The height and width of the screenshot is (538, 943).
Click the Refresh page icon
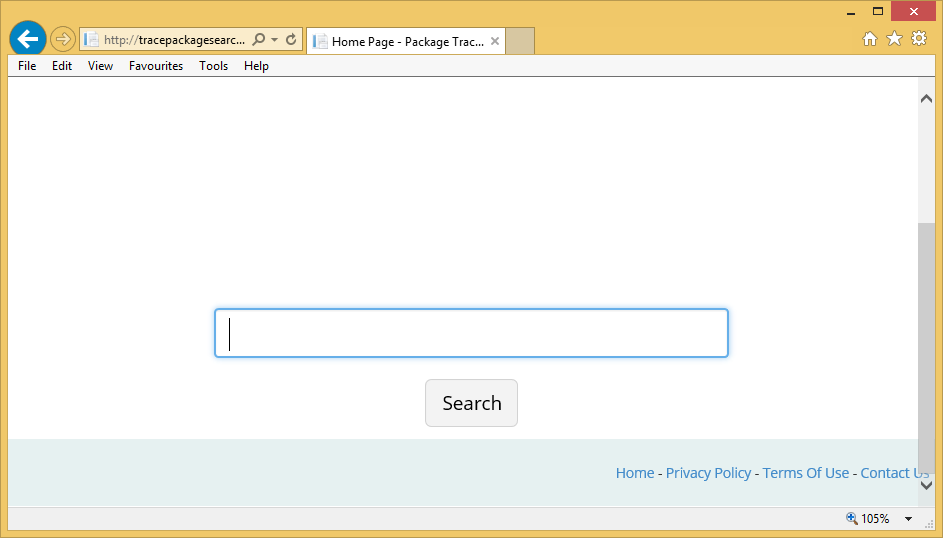(291, 40)
